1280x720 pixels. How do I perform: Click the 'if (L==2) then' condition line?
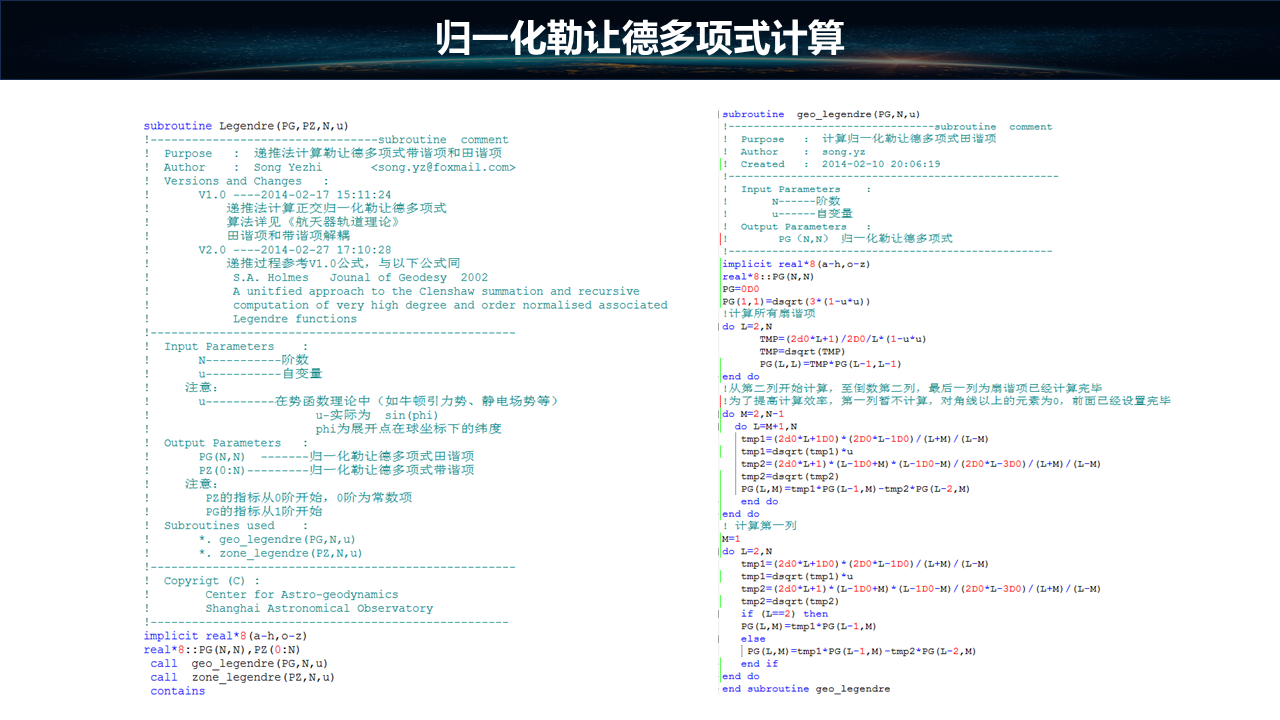pyautogui.click(x=784, y=614)
